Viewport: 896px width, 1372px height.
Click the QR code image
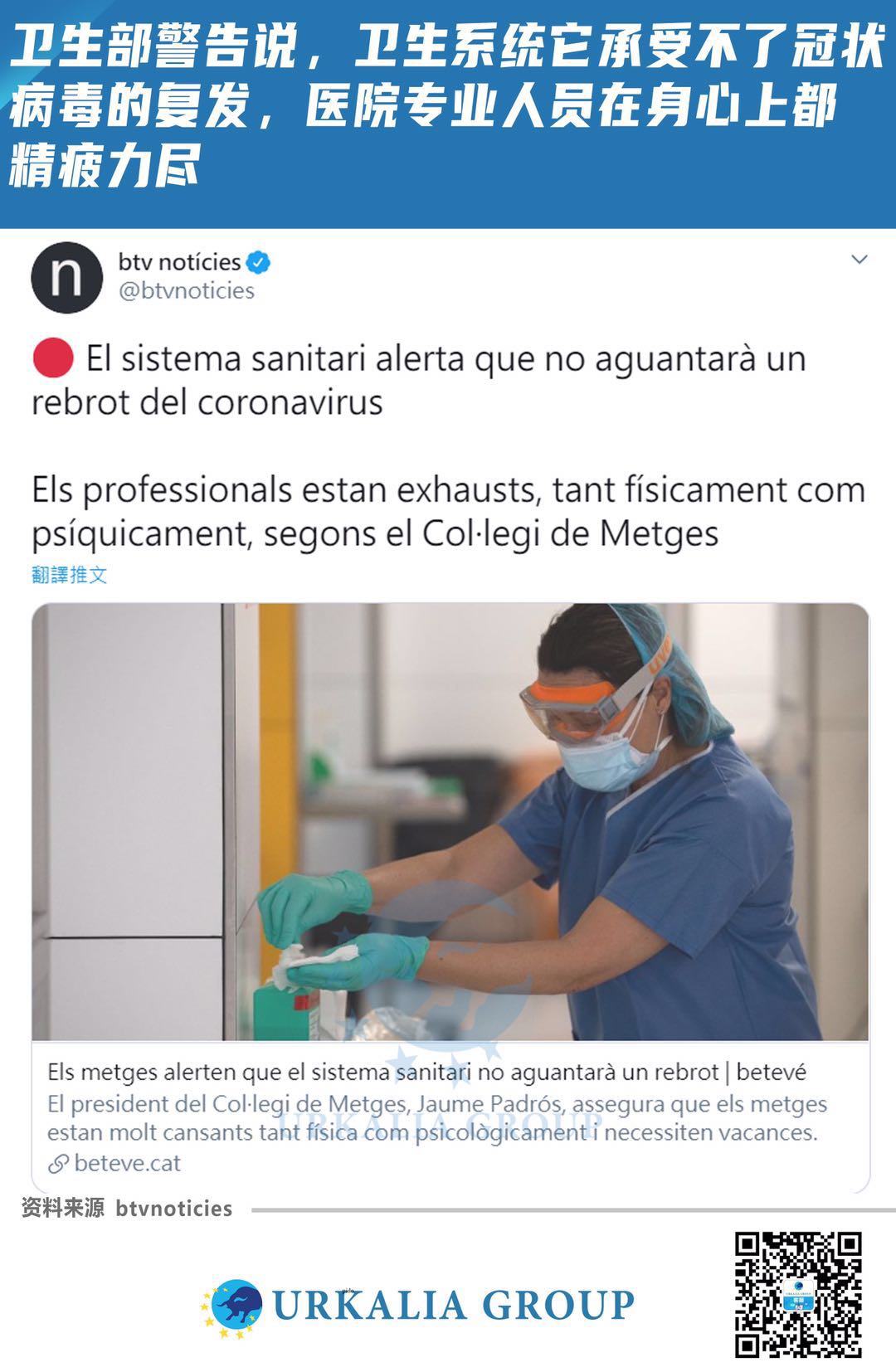tap(798, 1294)
